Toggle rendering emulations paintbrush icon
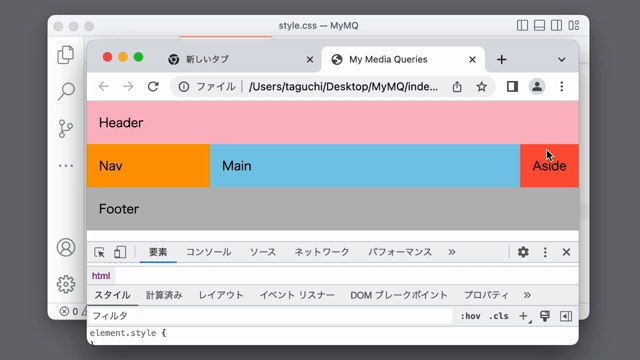Image resolution: width=640 pixels, height=360 pixels. [545, 316]
